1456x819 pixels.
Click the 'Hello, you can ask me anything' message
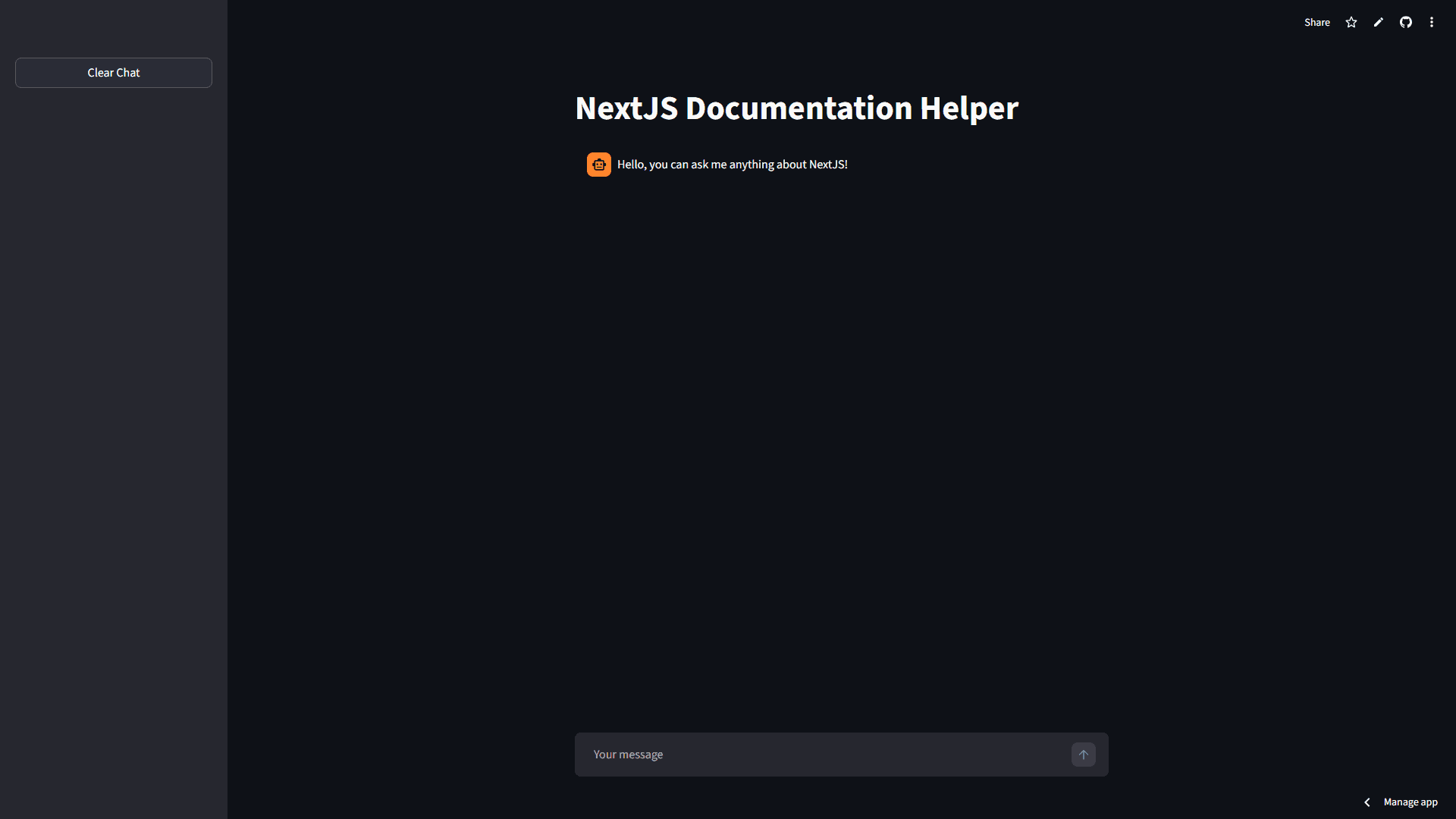coord(733,165)
